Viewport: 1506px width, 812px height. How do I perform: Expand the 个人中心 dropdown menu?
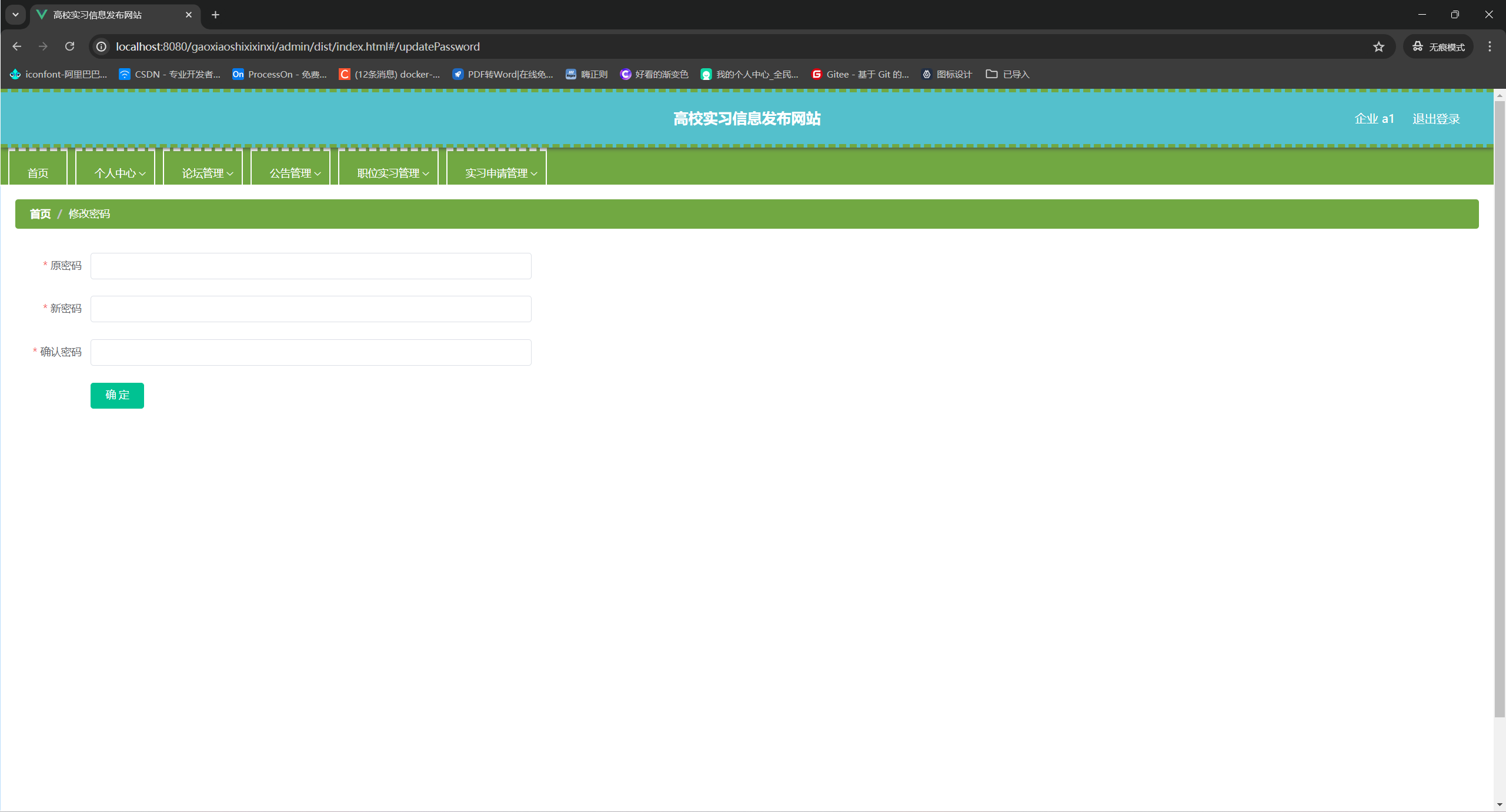tap(119, 173)
